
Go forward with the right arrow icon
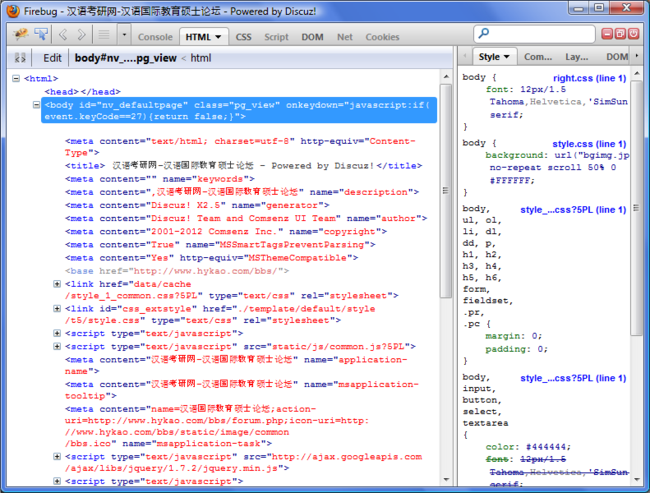point(82,34)
